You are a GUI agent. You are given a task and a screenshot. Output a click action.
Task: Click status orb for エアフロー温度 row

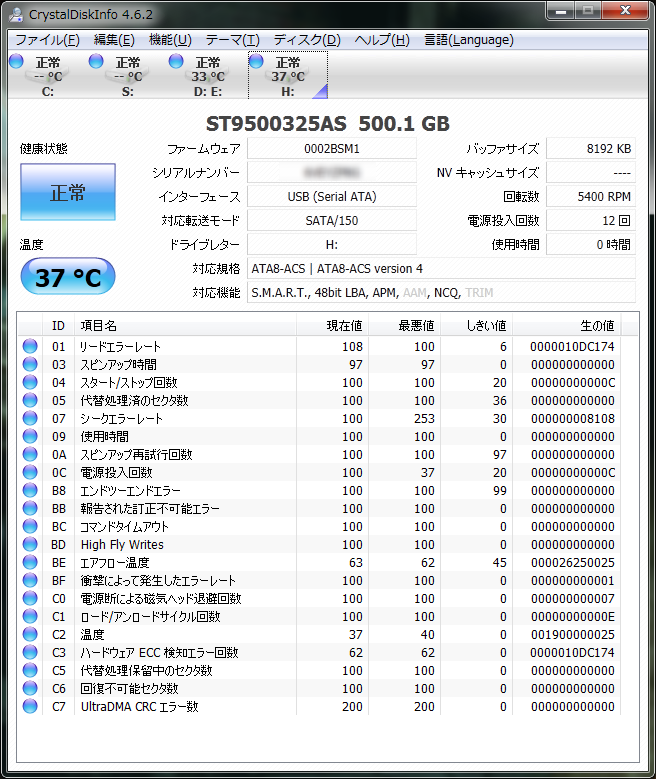click(x=30, y=562)
